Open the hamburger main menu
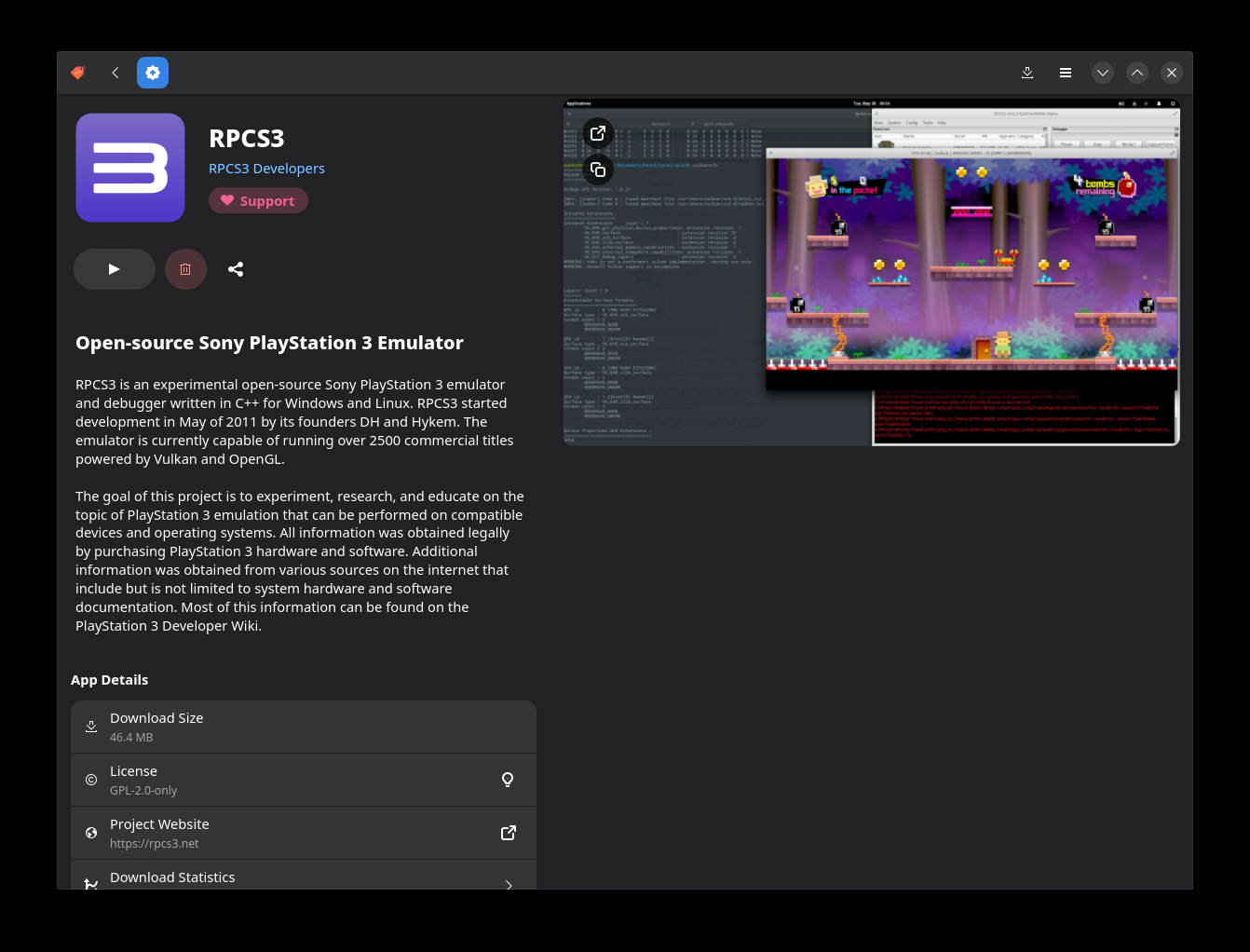1250x952 pixels. pyautogui.click(x=1066, y=73)
